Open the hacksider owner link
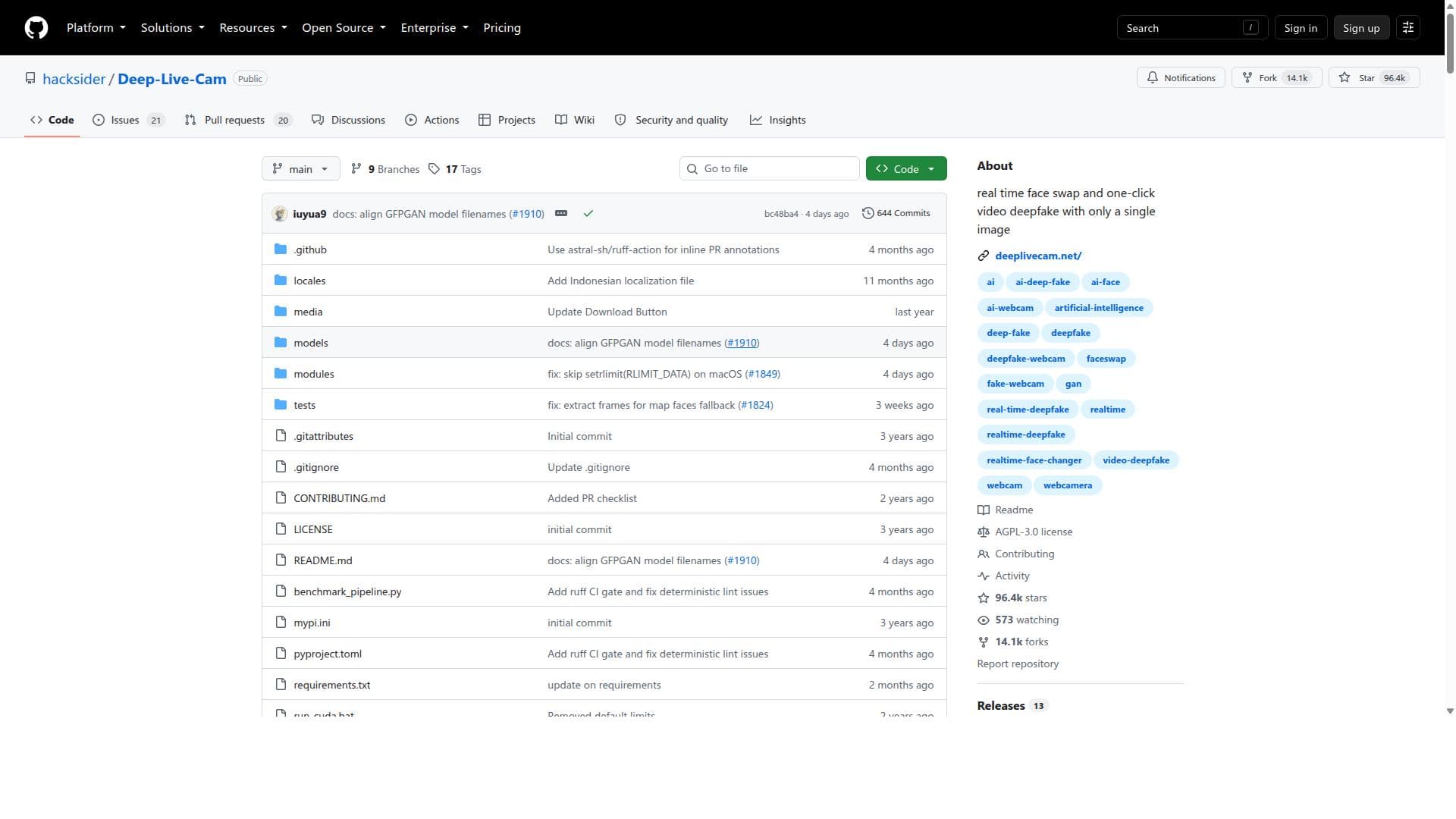Viewport: 1456px width, 819px height. pyautogui.click(x=74, y=80)
